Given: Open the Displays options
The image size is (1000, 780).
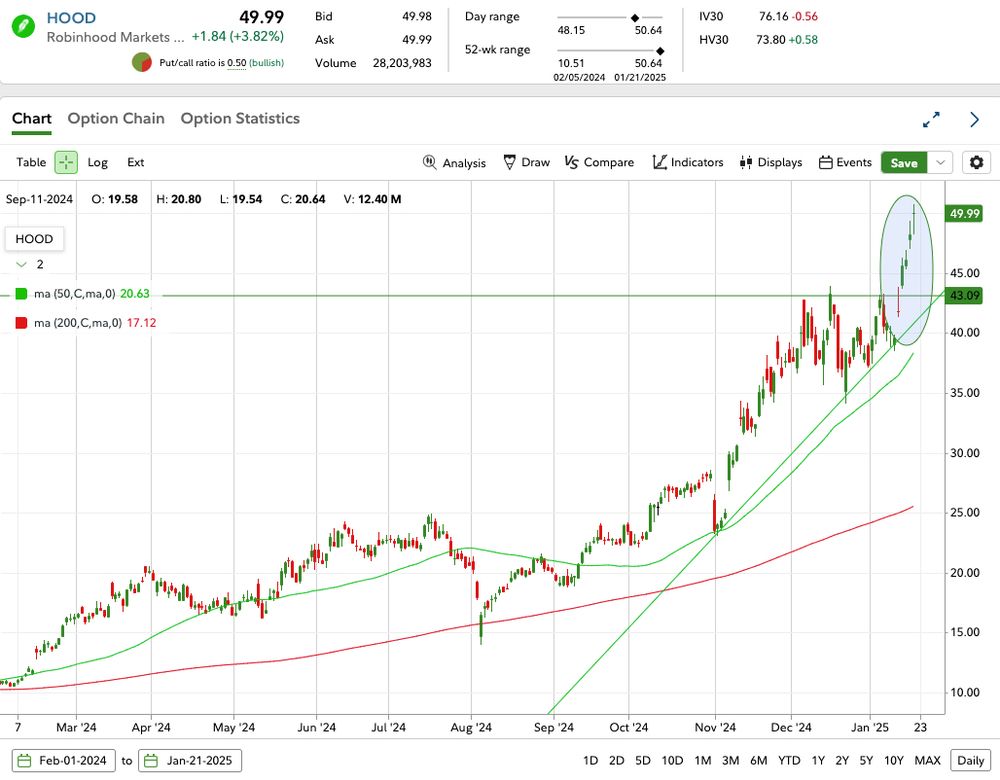Looking at the screenshot, I should click(770, 163).
